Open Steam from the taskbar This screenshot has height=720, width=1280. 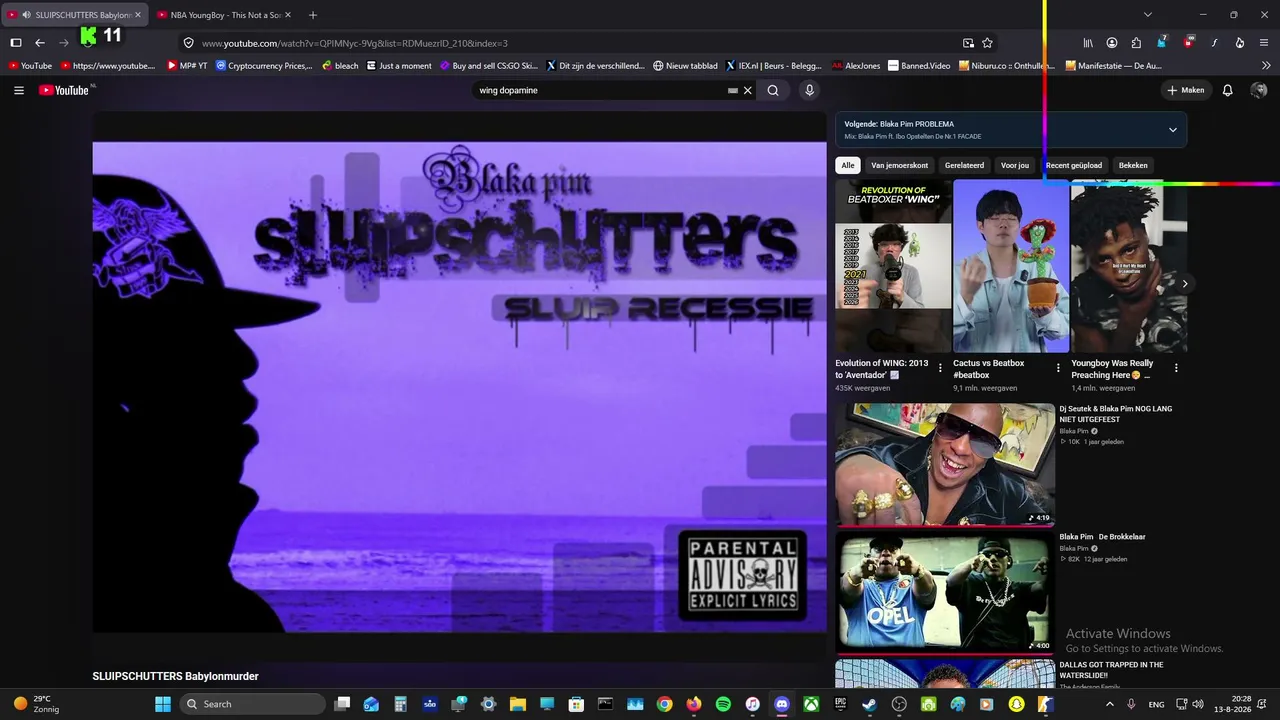point(870,704)
